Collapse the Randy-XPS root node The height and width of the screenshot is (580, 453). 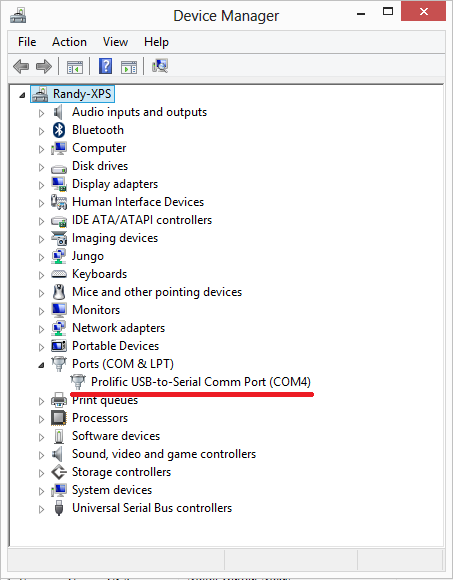tap(23, 95)
